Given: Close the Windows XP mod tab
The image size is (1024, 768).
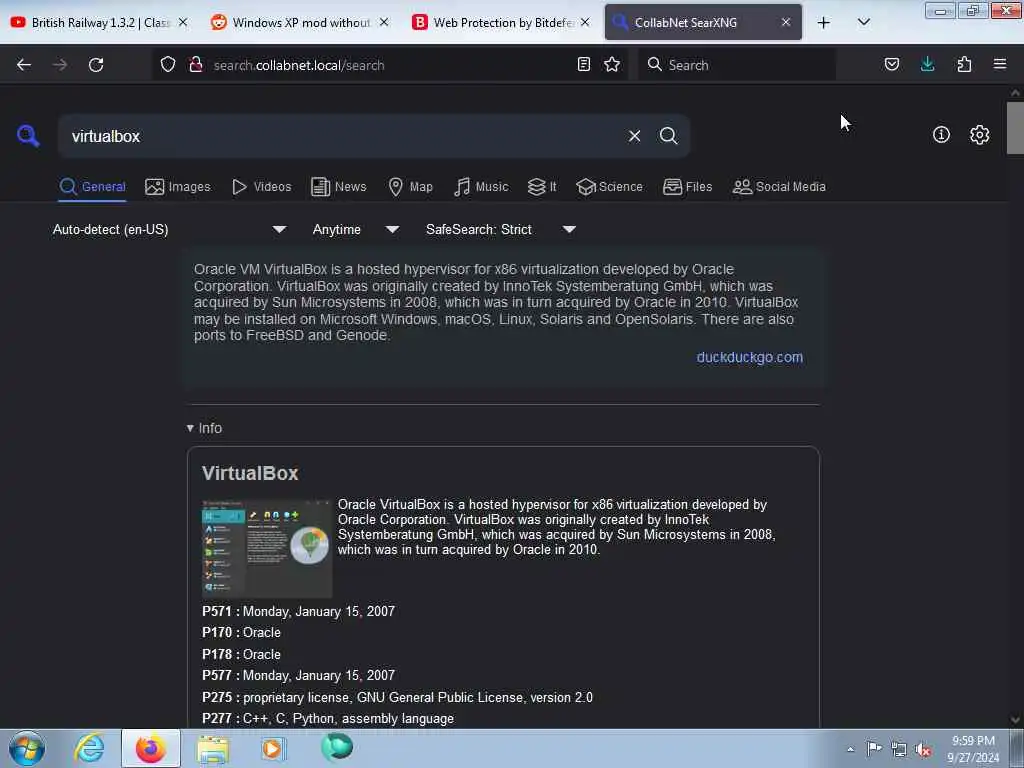Looking at the screenshot, I should (x=384, y=22).
